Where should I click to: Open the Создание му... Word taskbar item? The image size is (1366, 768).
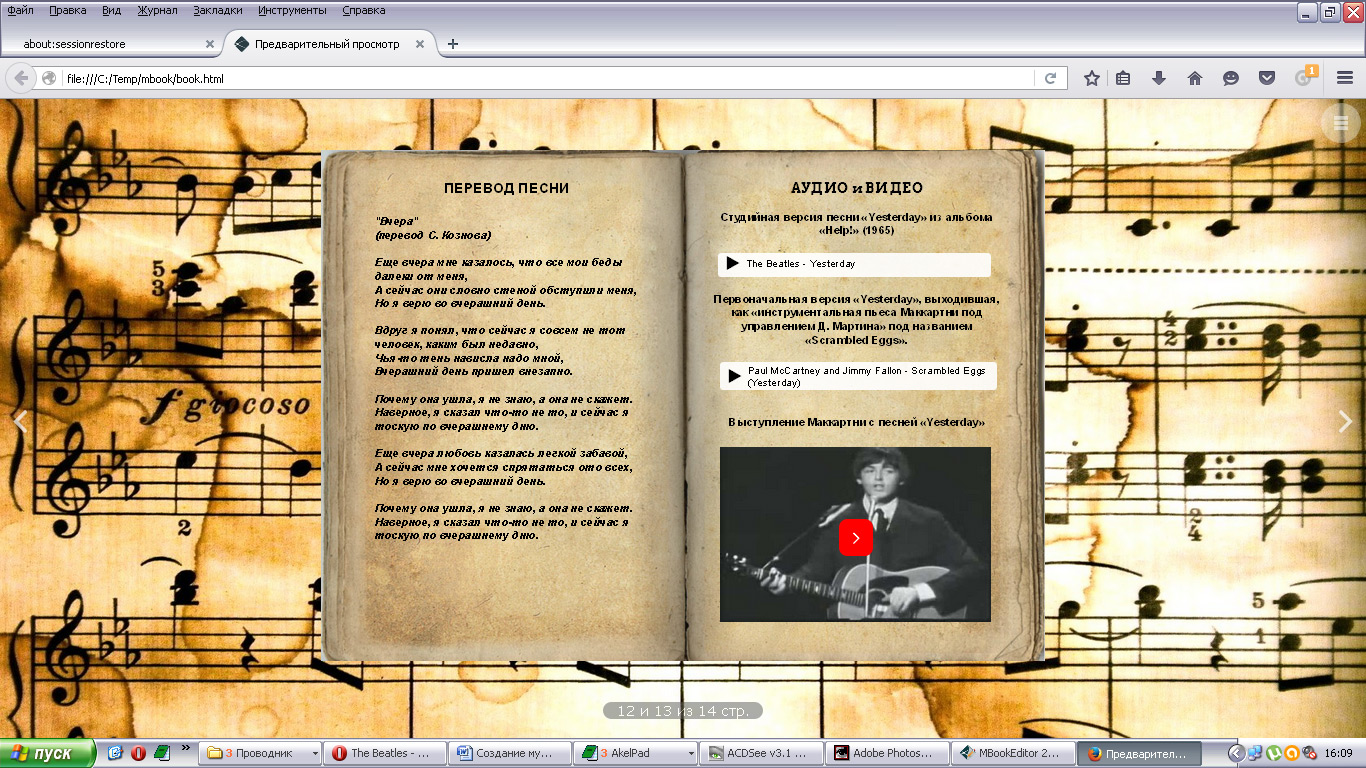511,753
